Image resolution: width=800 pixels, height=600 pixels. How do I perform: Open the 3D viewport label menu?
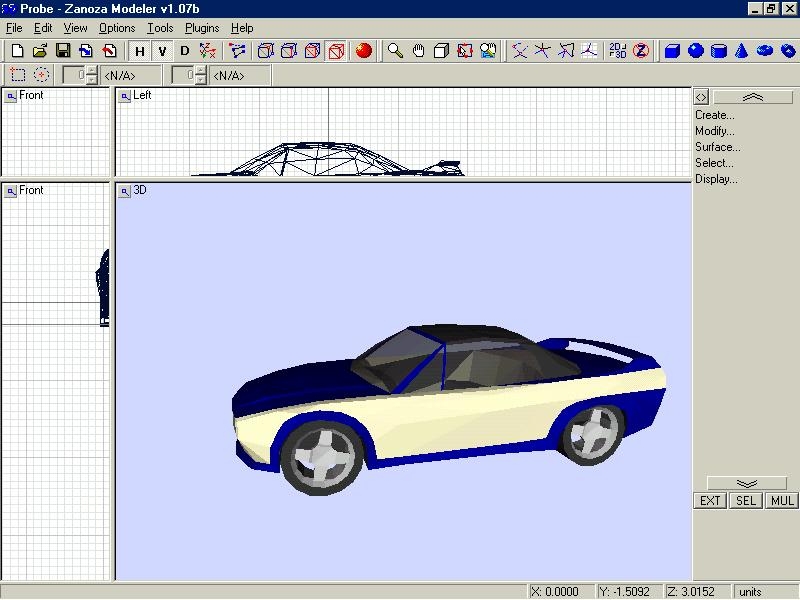(x=125, y=190)
